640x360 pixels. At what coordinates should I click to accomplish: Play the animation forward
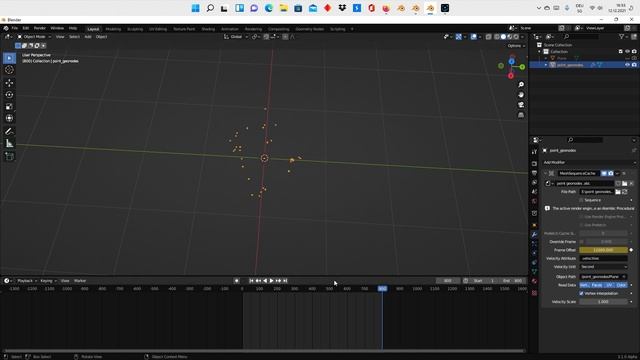coord(272,281)
